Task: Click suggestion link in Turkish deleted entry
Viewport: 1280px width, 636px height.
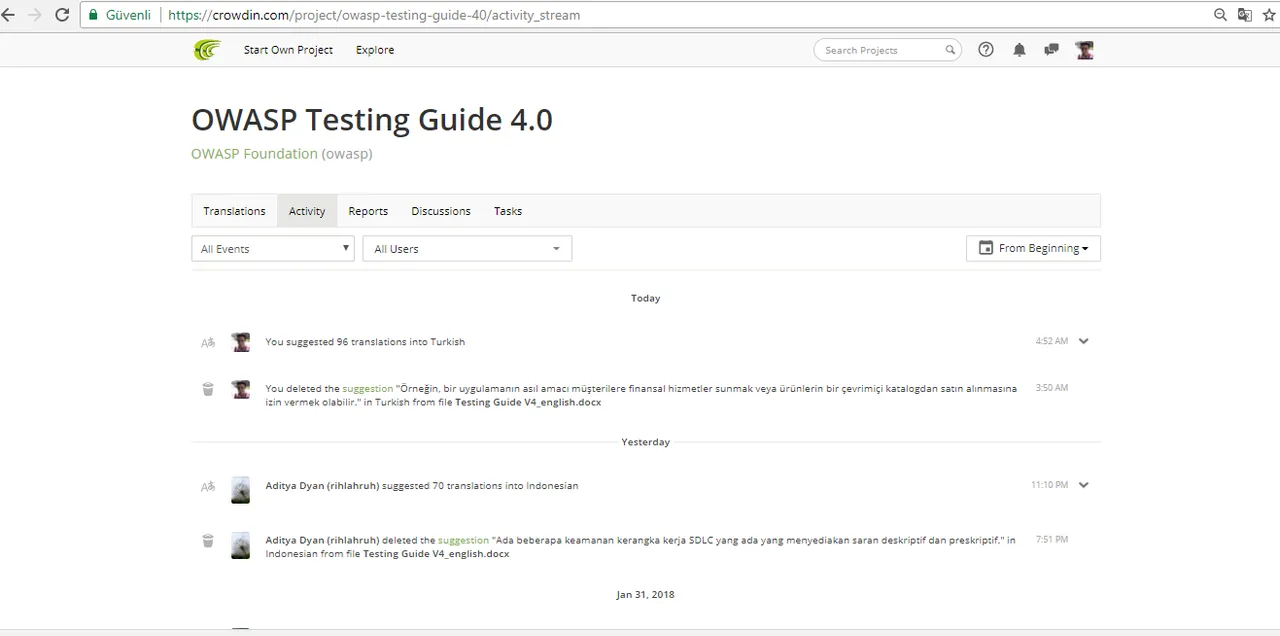Action: [368, 388]
